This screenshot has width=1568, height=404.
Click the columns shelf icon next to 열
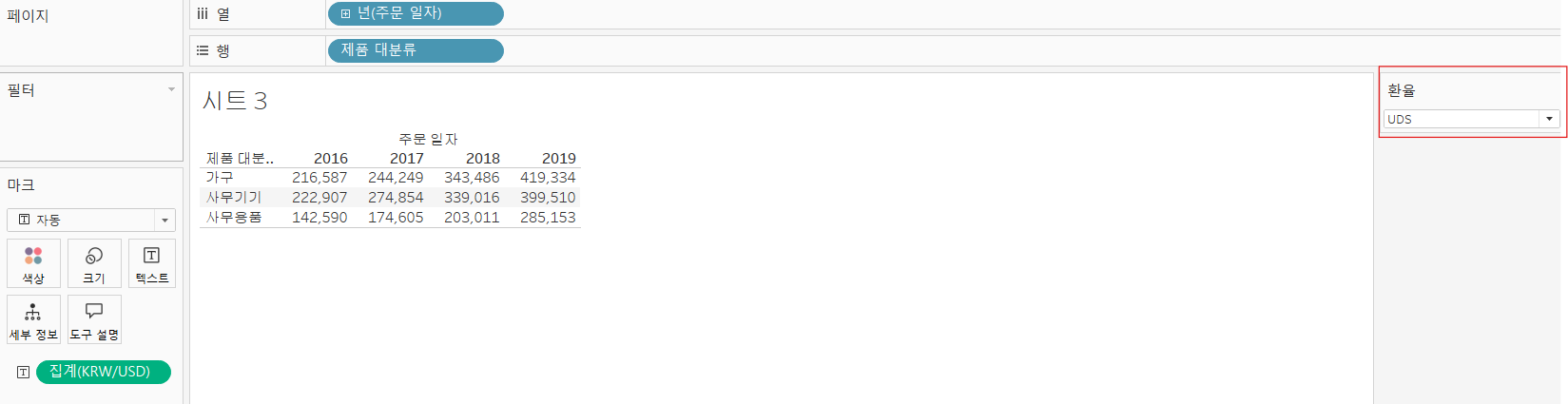click(203, 14)
